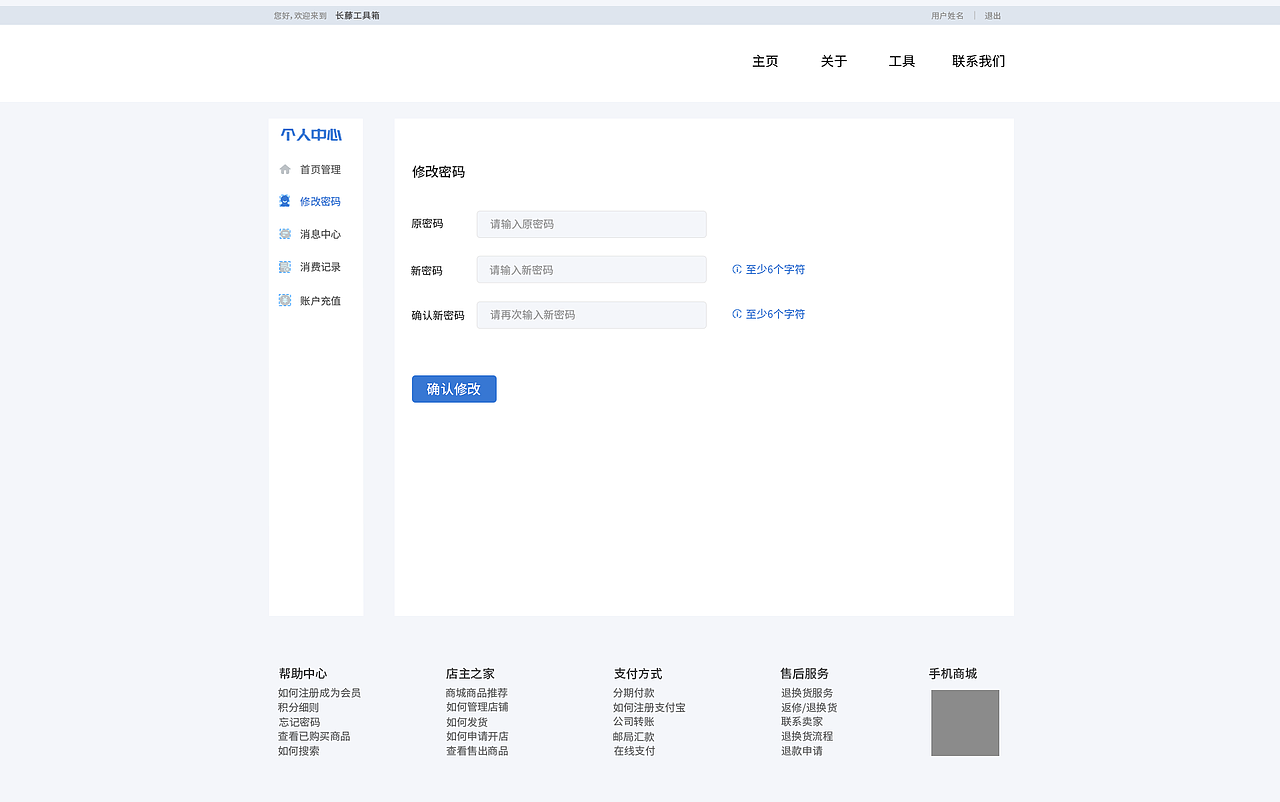Click the 请输入原密码 input field

pyautogui.click(x=591, y=224)
